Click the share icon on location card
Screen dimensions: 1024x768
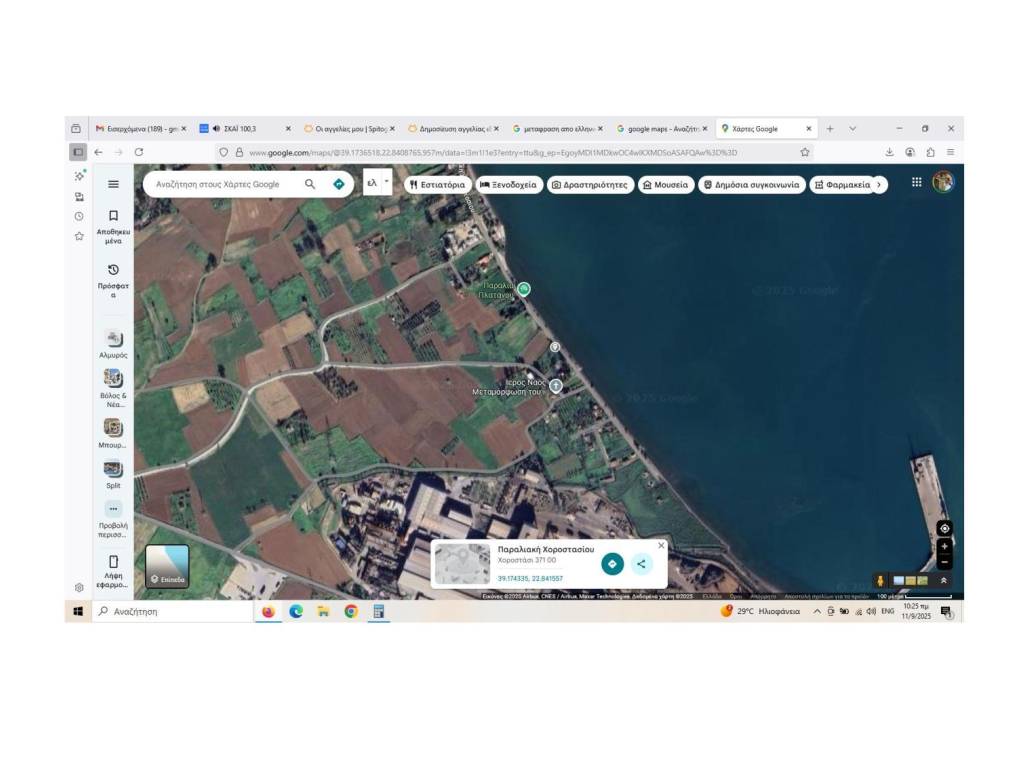(x=641, y=564)
